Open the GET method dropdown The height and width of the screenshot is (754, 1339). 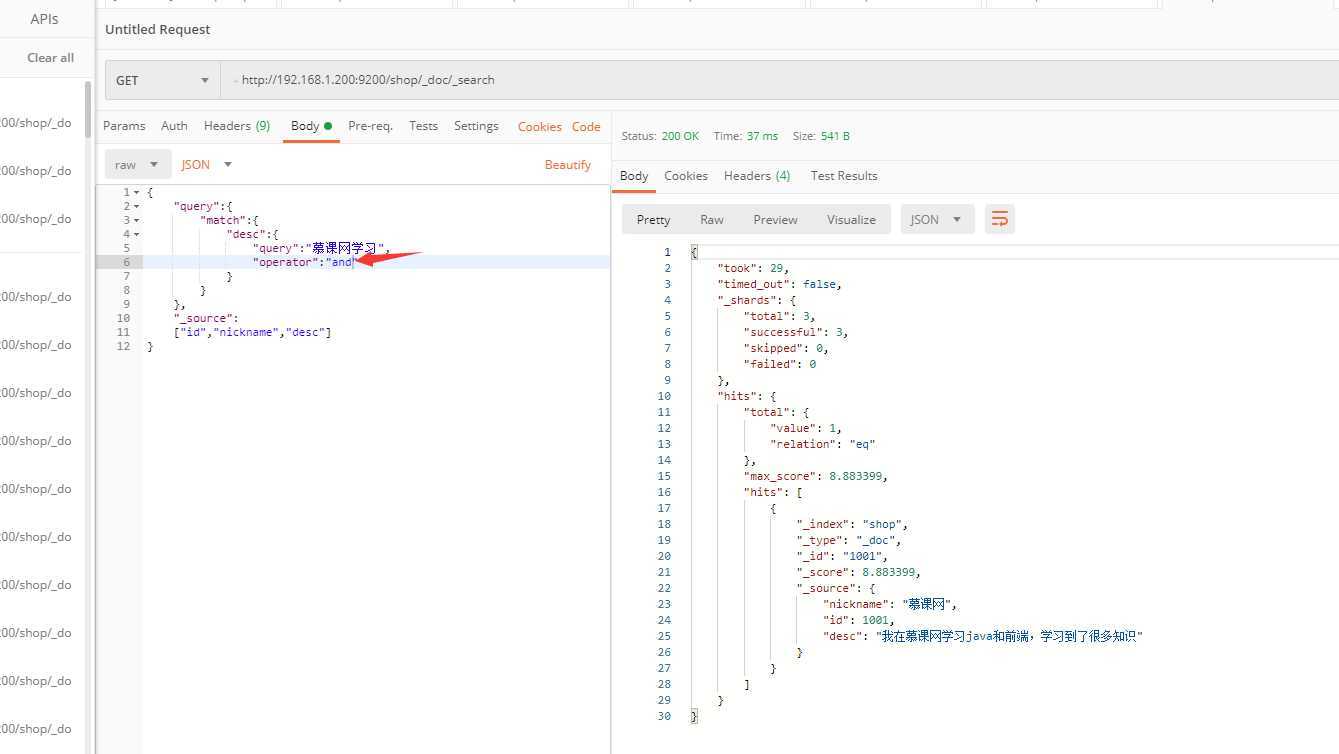[163, 80]
